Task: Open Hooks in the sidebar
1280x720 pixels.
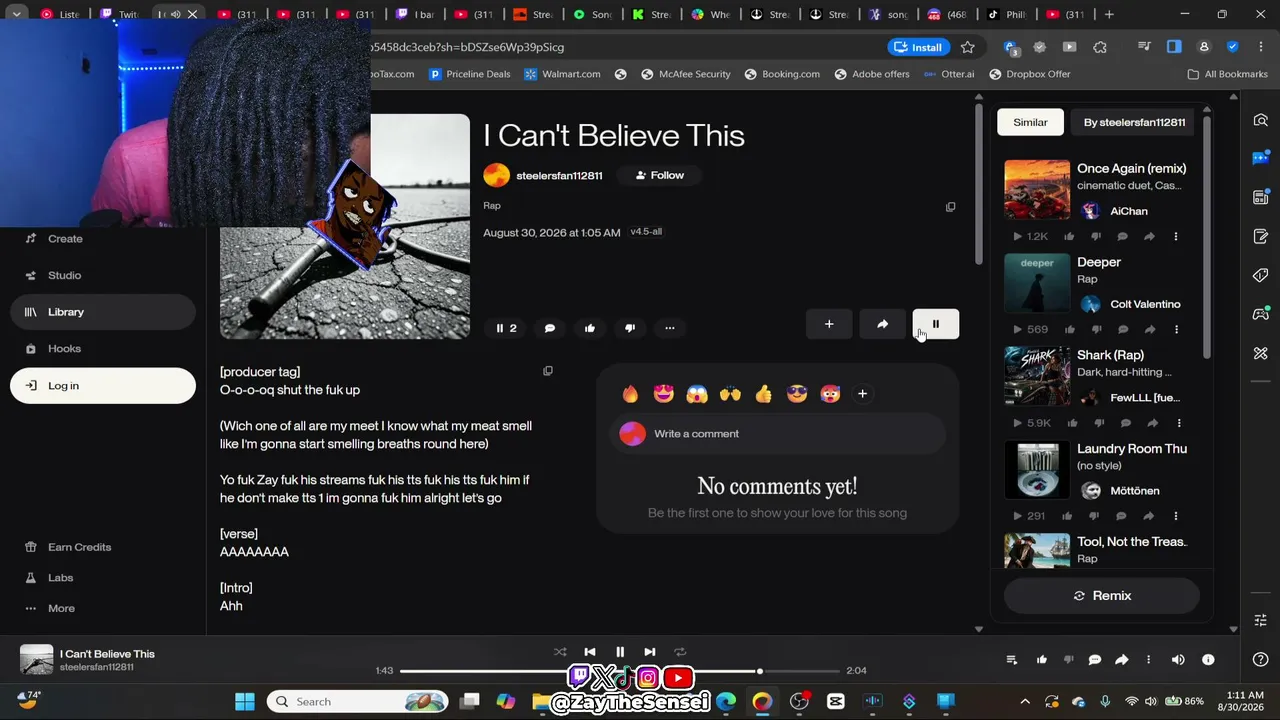Action: tap(103, 349)
